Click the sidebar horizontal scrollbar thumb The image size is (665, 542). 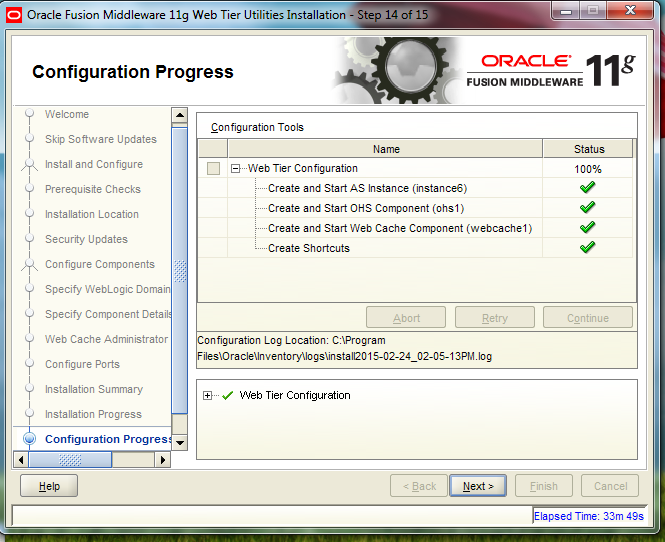tap(70, 460)
